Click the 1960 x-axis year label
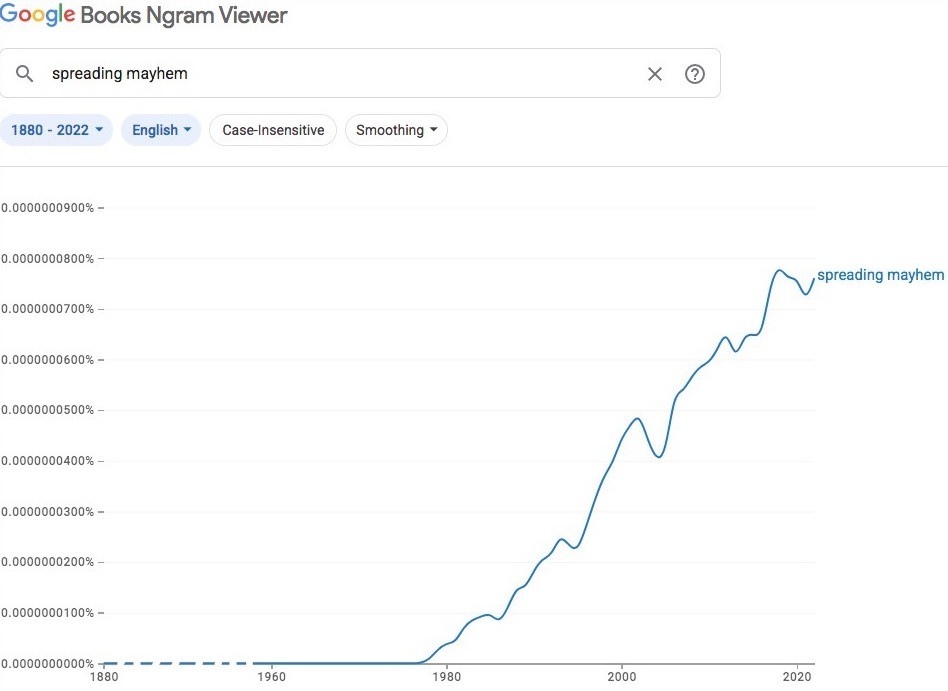 click(x=271, y=677)
